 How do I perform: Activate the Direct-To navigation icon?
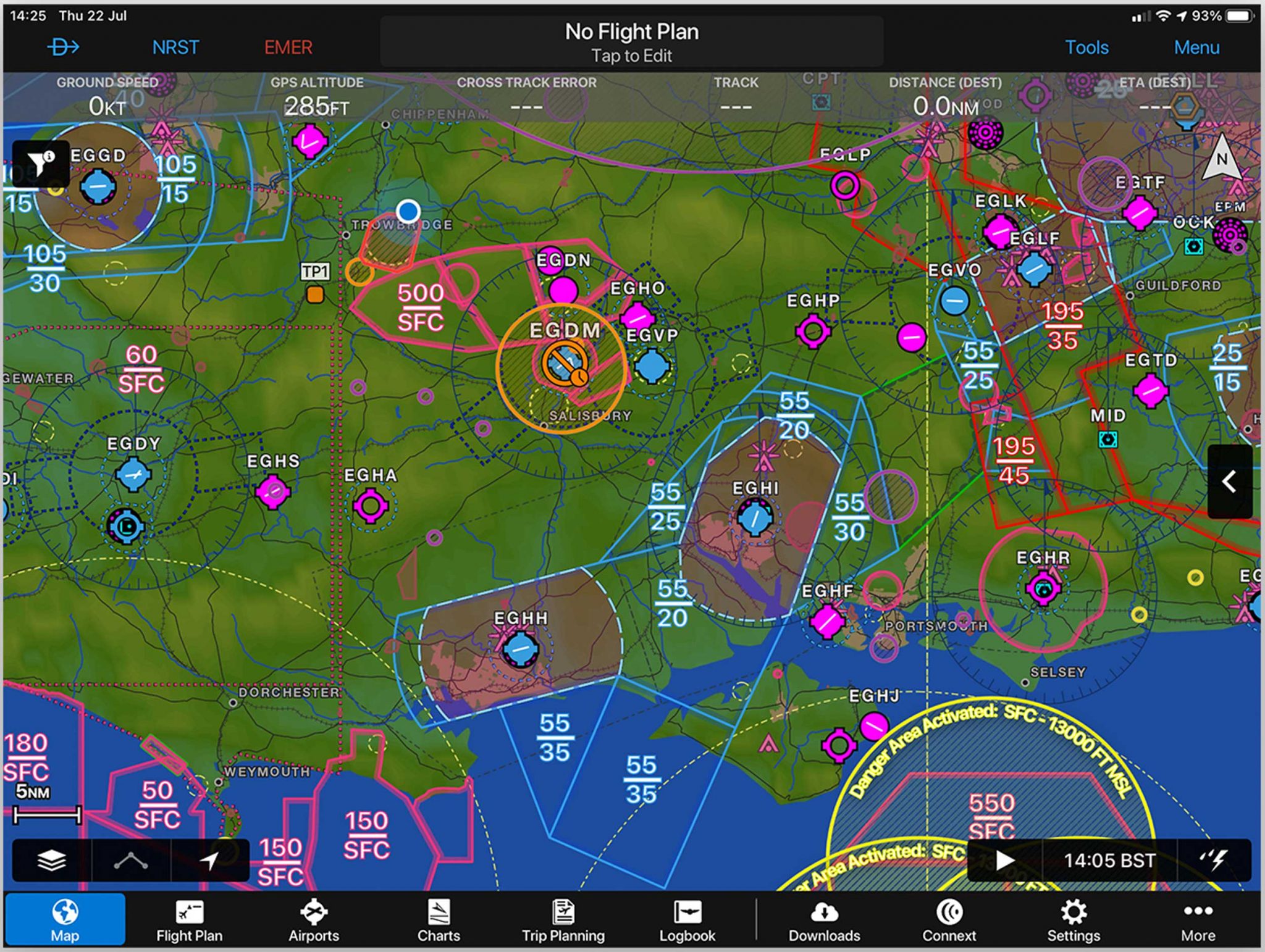click(x=64, y=47)
